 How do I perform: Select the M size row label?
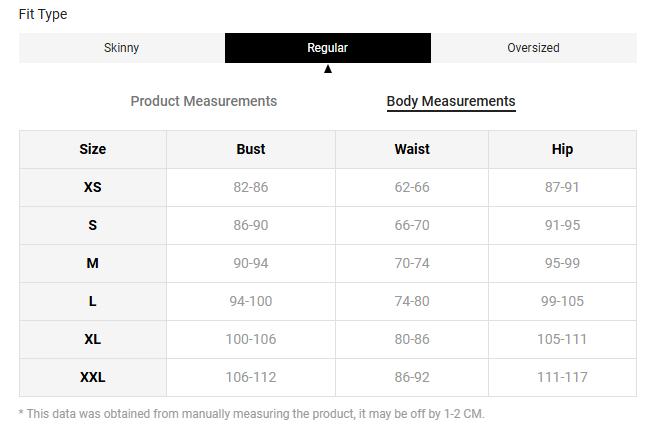(93, 263)
